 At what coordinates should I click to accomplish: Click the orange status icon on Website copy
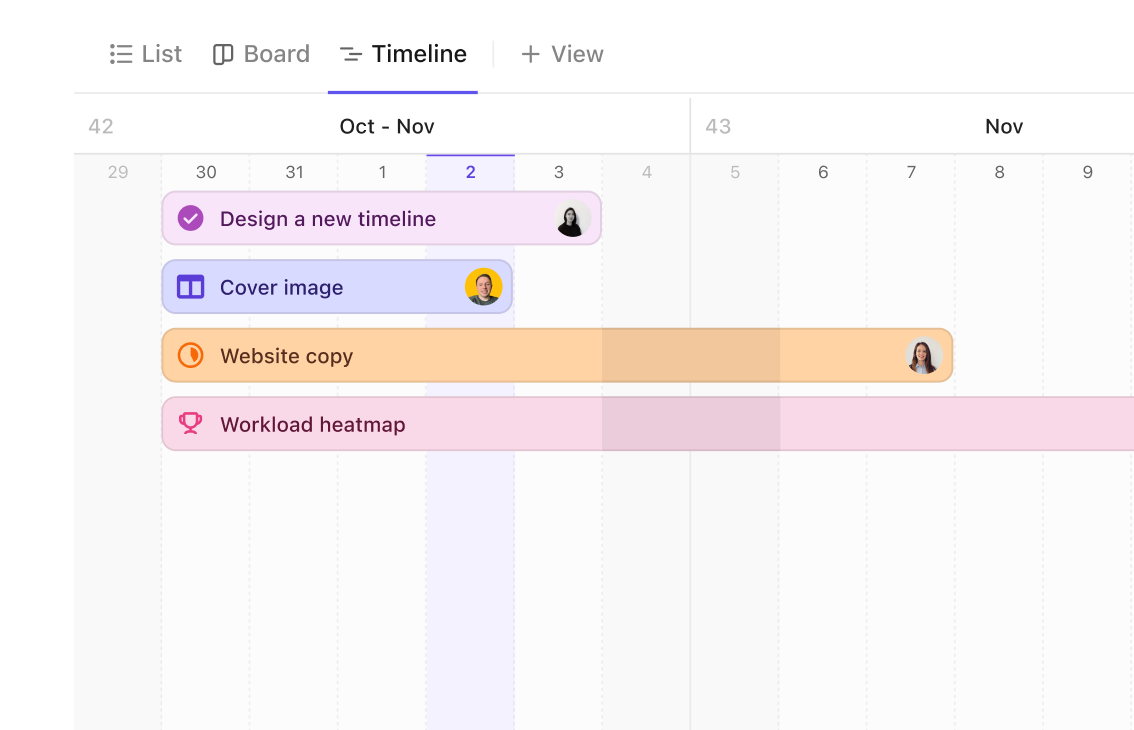pos(190,355)
